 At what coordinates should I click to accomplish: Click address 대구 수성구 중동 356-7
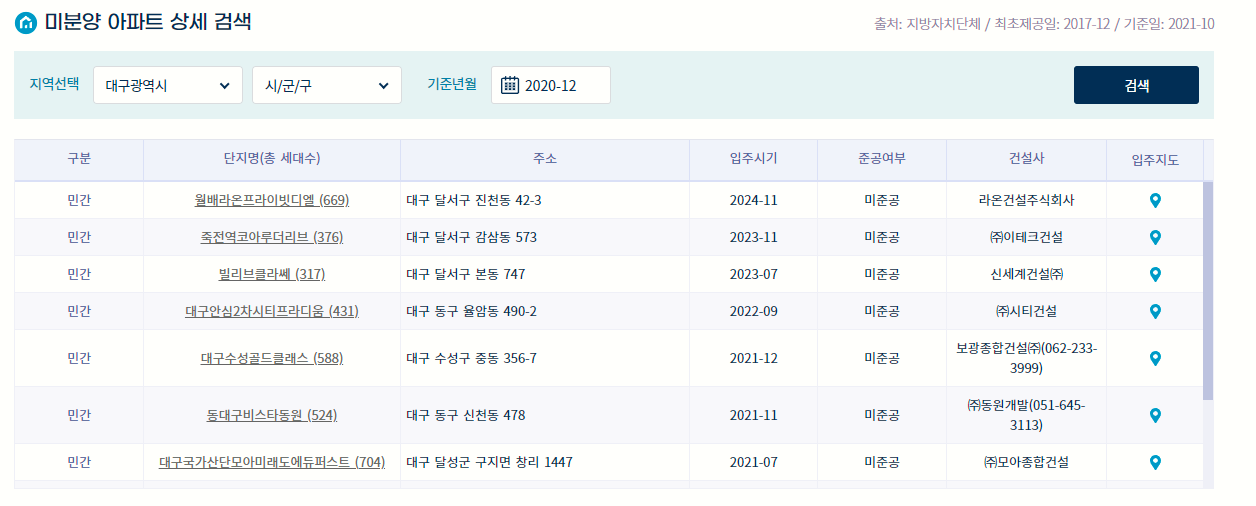click(472, 358)
